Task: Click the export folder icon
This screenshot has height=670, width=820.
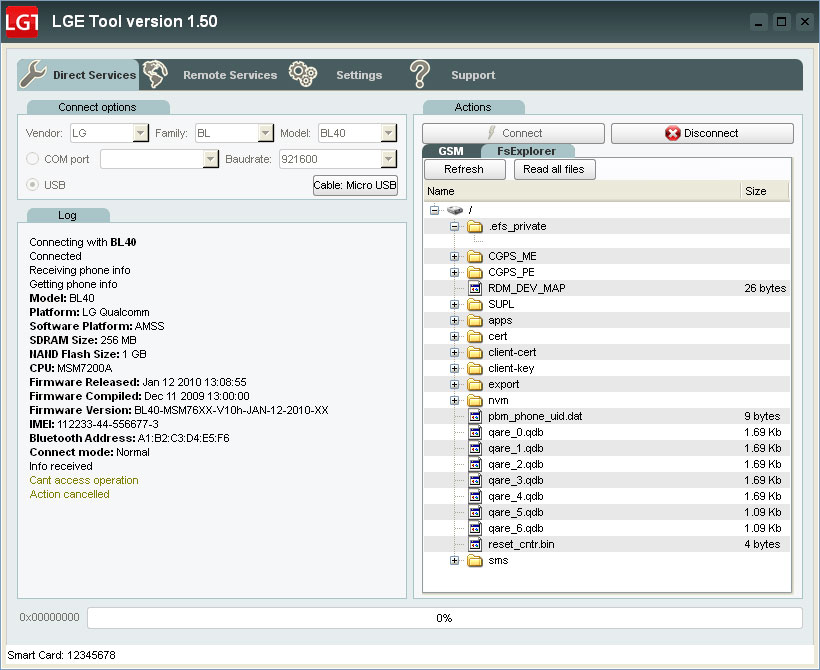Action: 474,384
